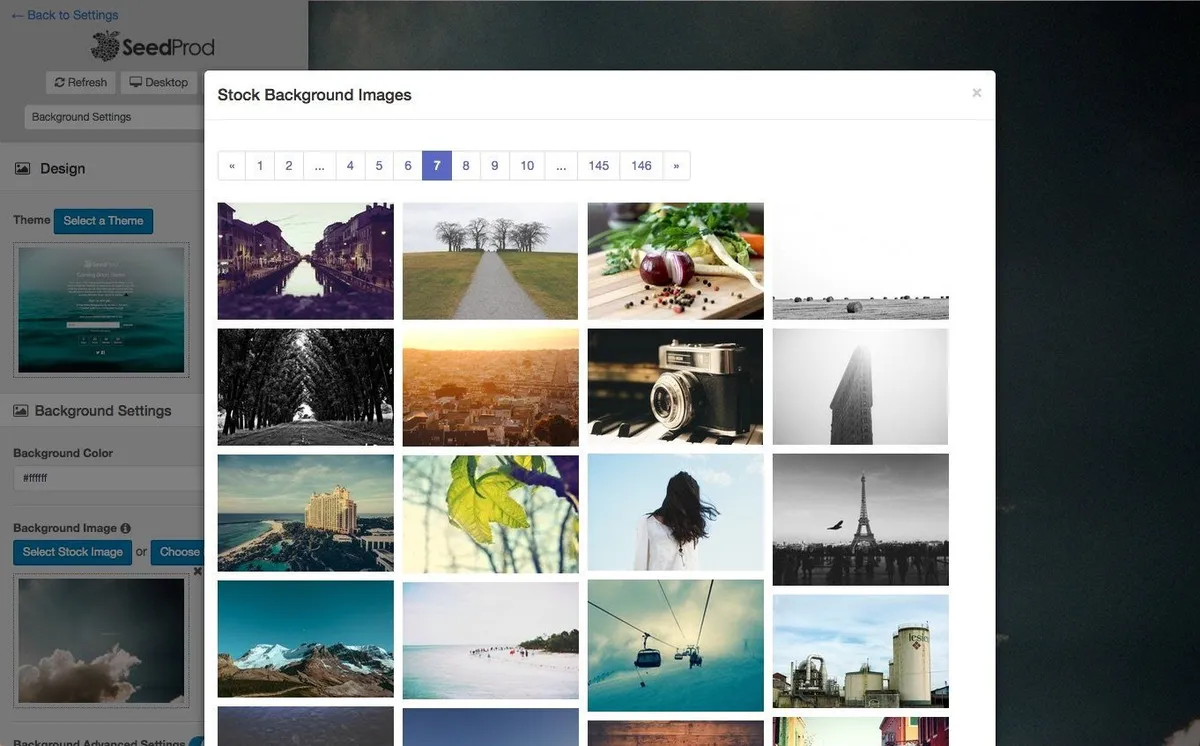Jump to page 146 in the pagination
This screenshot has width=1200, height=746.
[x=641, y=166]
